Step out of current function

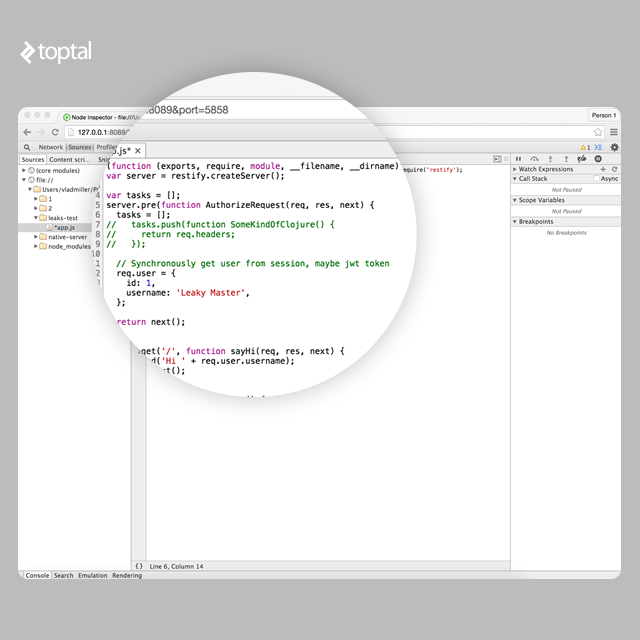pyautogui.click(x=566, y=159)
